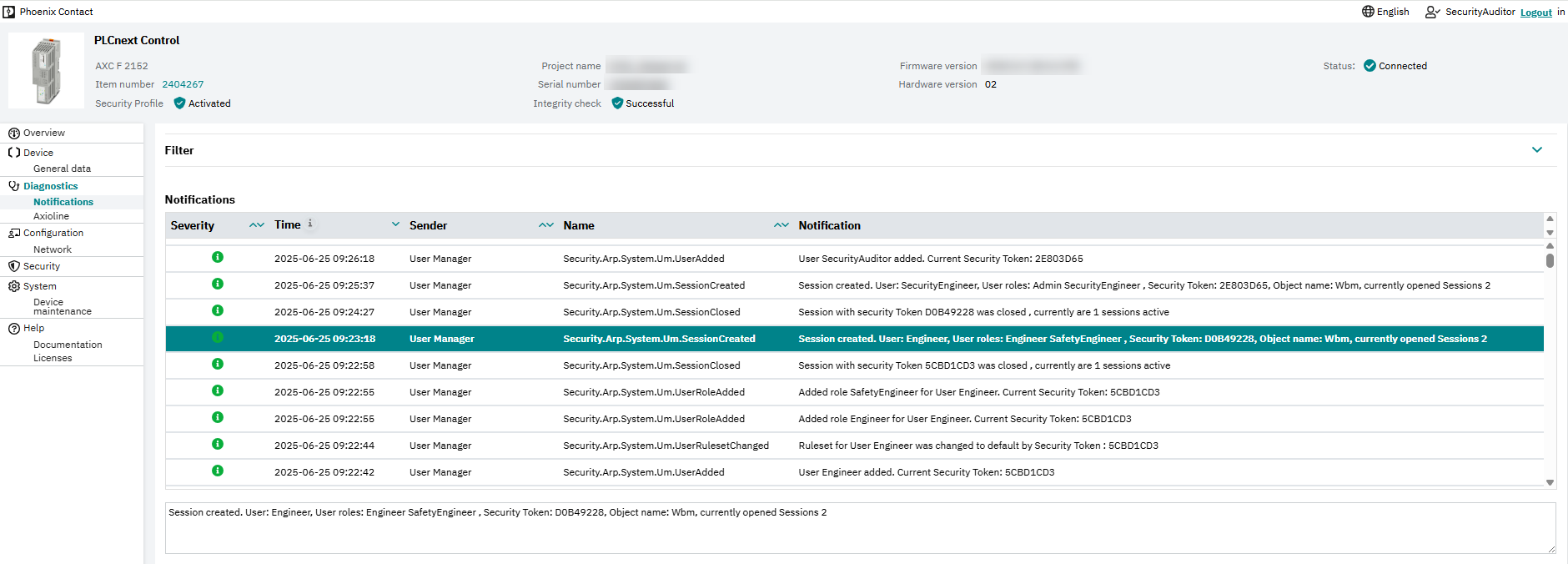Click Security.Arp.System.Um.SessionCreated in 09:25:37 row
Image resolution: width=1568 pixels, height=564 pixels.
[654, 285]
